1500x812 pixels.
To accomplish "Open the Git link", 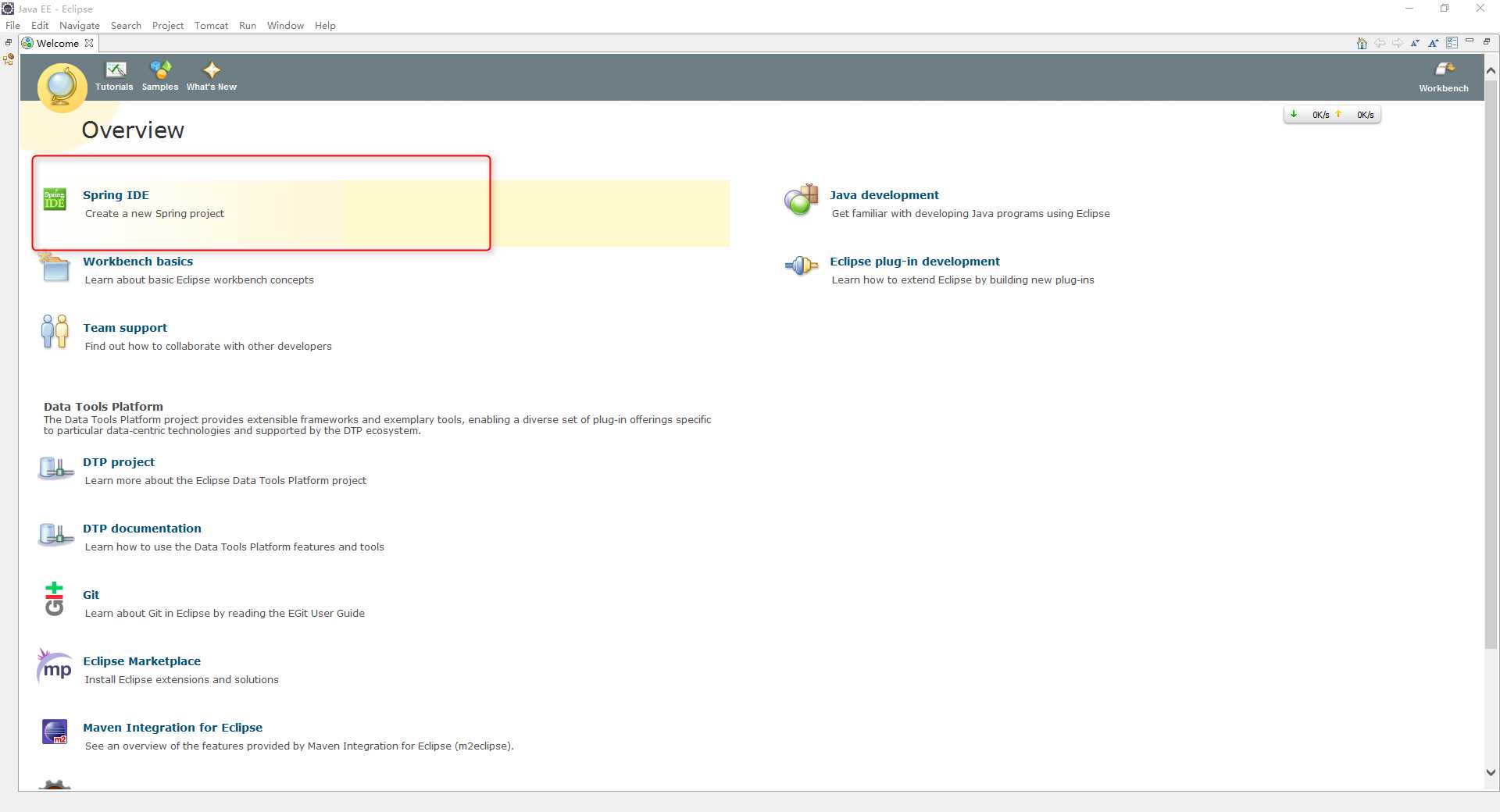I will [91, 595].
